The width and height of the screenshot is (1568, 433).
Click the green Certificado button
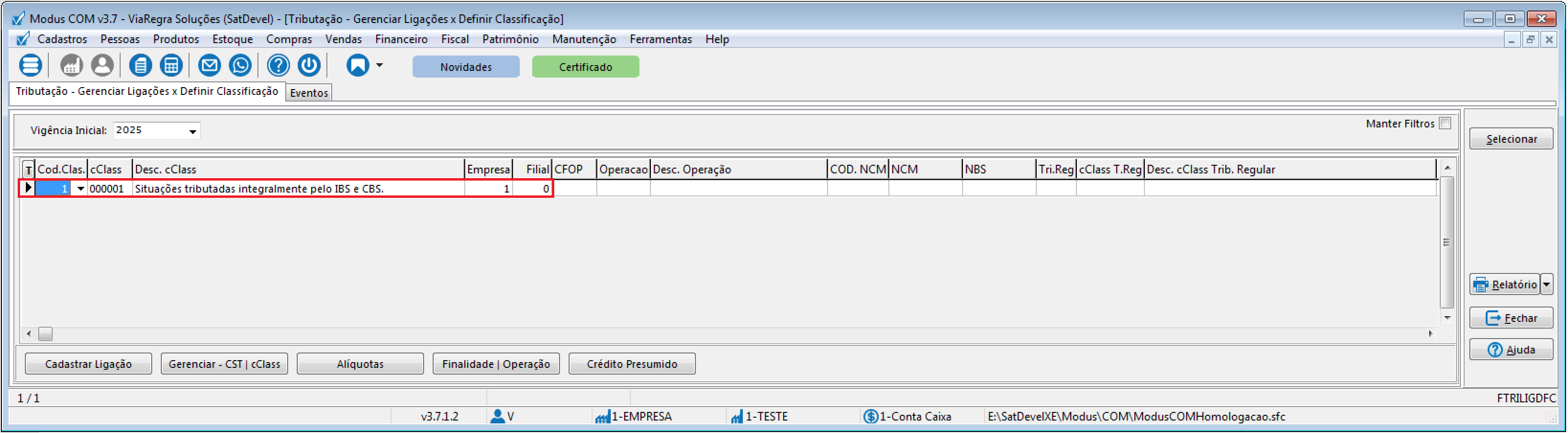coord(585,67)
